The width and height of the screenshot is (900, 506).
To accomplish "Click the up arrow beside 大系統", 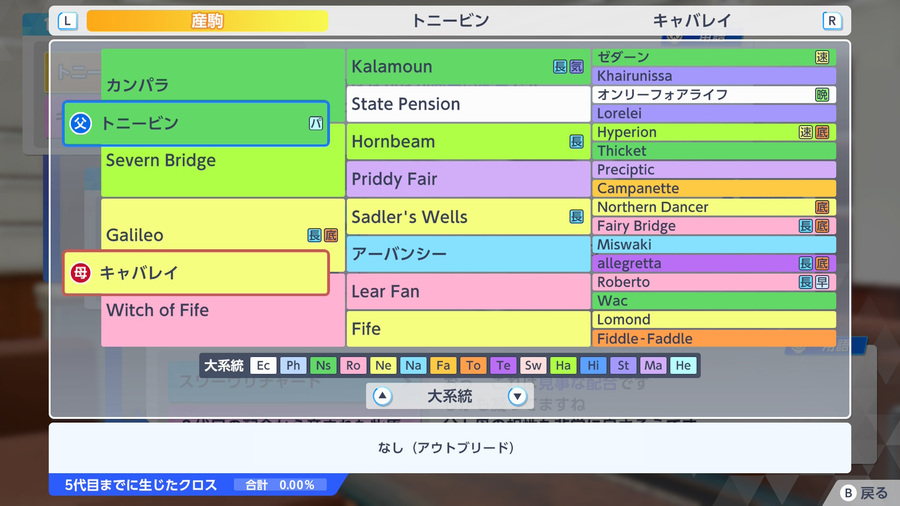I will 382,396.
